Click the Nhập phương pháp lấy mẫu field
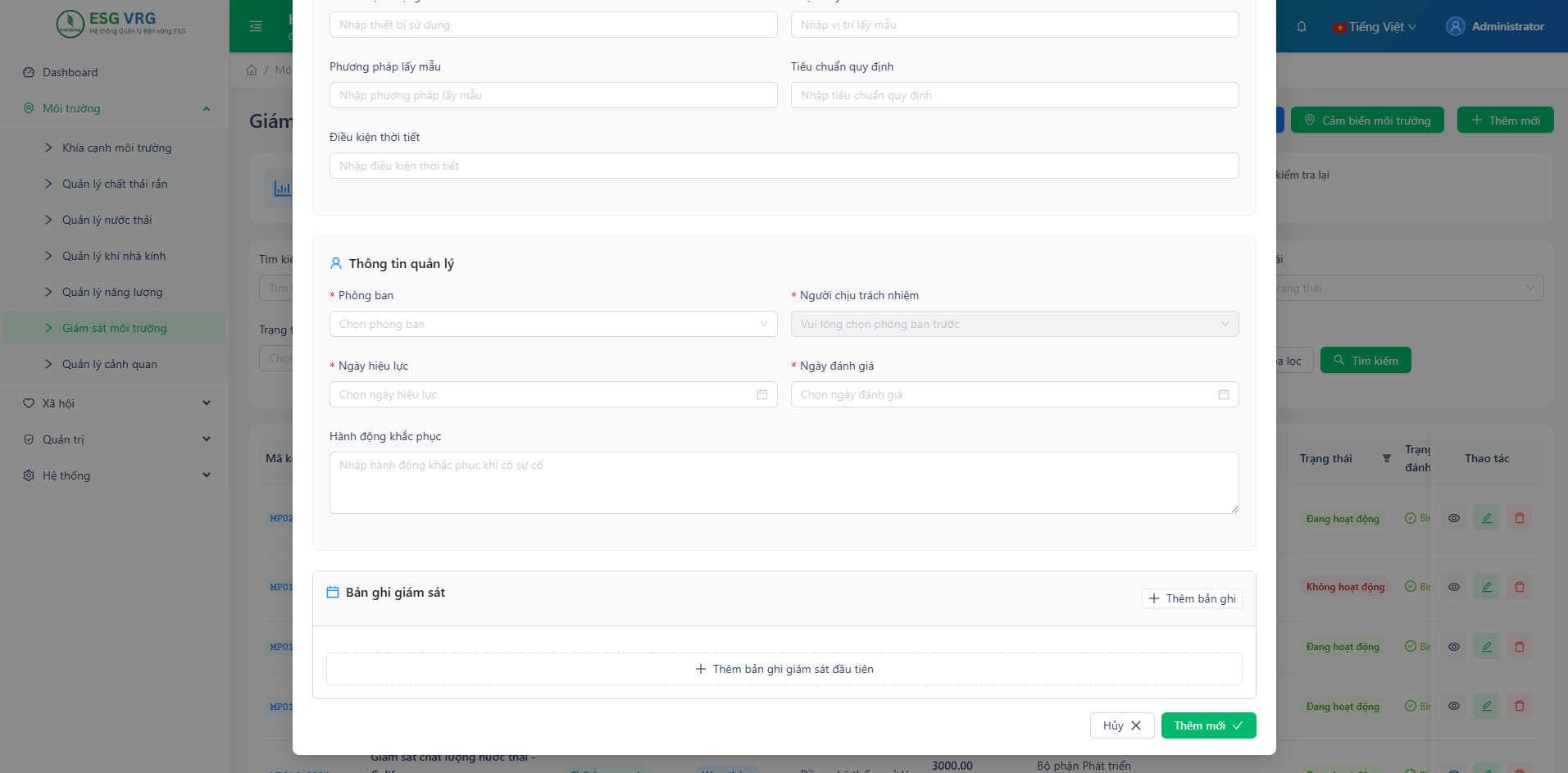This screenshot has height=773, width=1568. point(553,95)
